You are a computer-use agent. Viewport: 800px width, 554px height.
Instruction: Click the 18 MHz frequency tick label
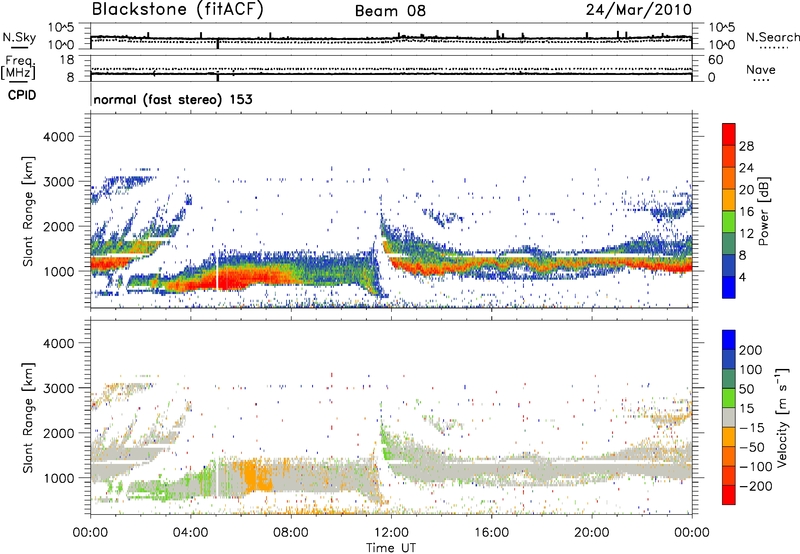pyautogui.click(x=67, y=60)
